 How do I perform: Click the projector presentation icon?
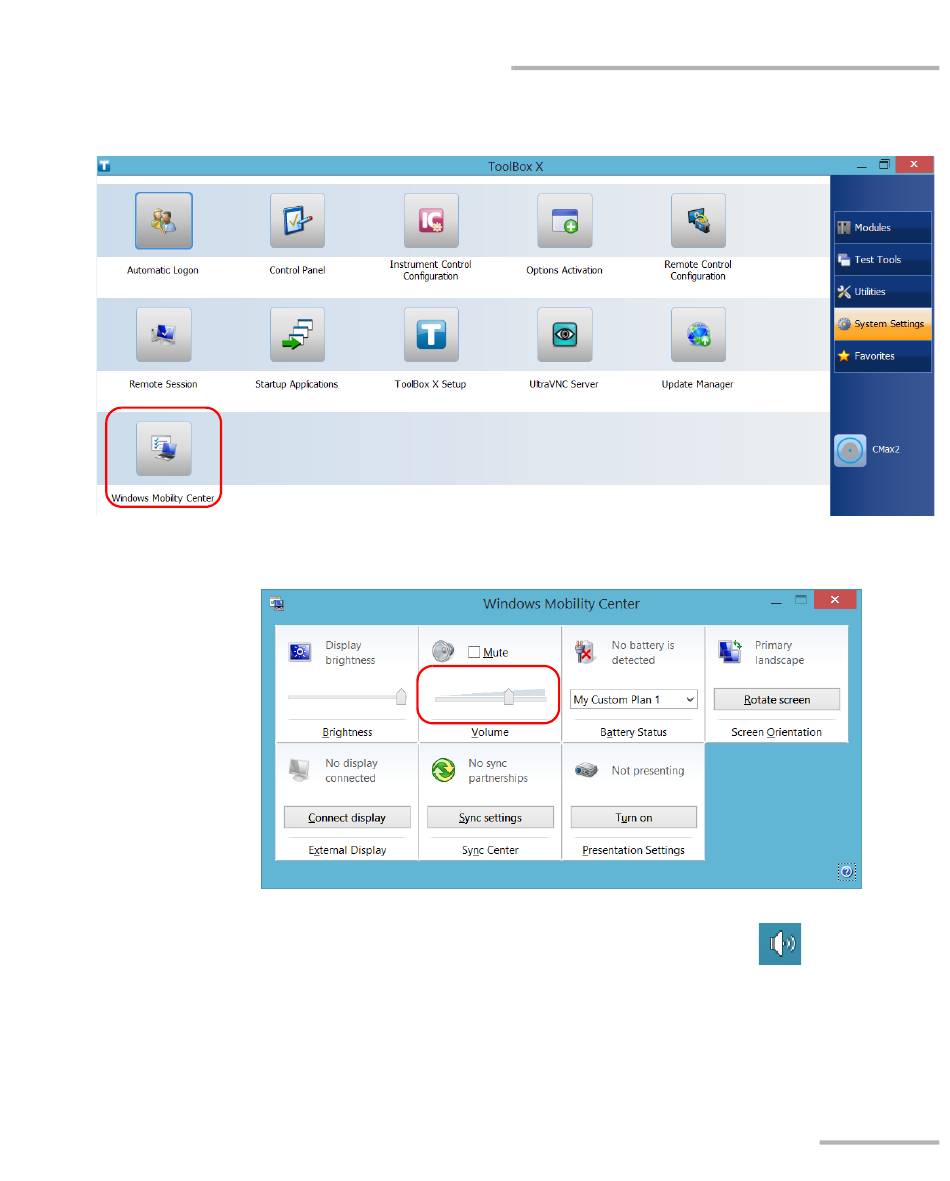tap(586, 770)
